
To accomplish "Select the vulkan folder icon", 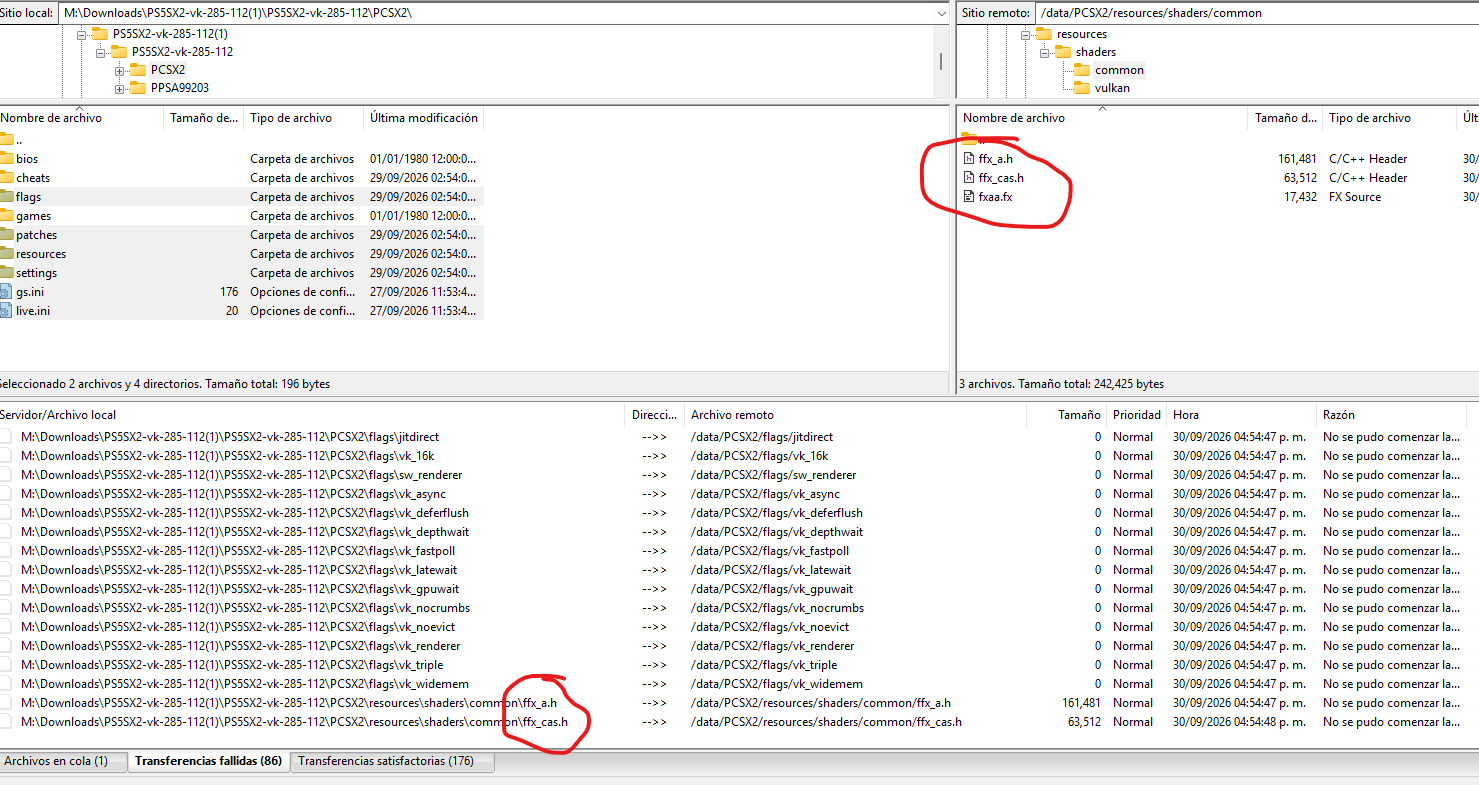I will point(1081,88).
